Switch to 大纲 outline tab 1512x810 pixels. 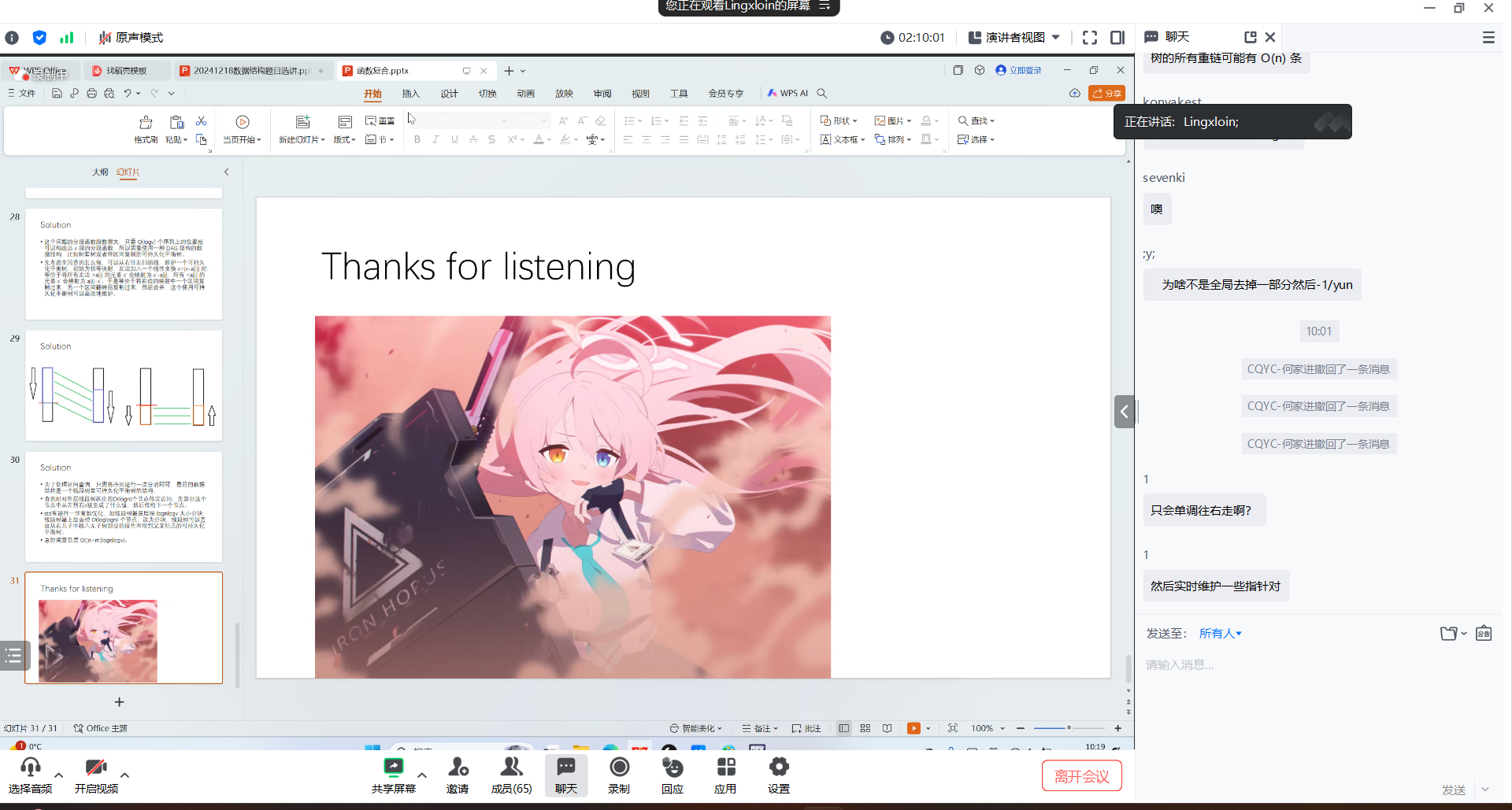tap(100, 172)
